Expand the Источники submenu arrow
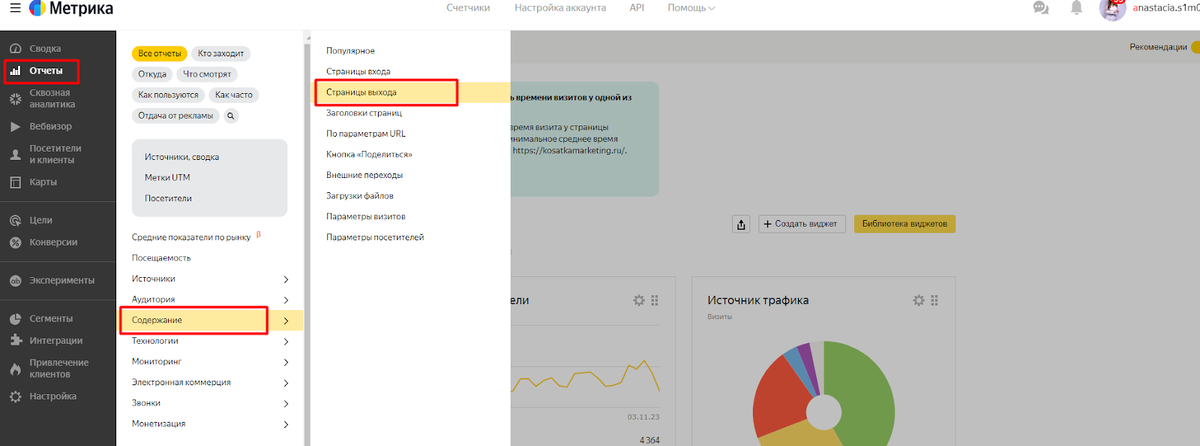 [x=286, y=279]
